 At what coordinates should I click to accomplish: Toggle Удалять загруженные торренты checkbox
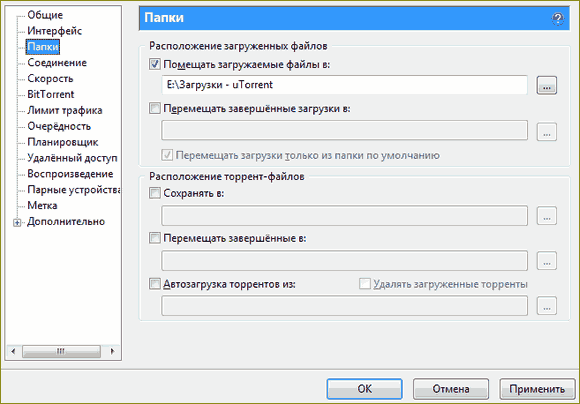pyautogui.click(x=365, y=284)
